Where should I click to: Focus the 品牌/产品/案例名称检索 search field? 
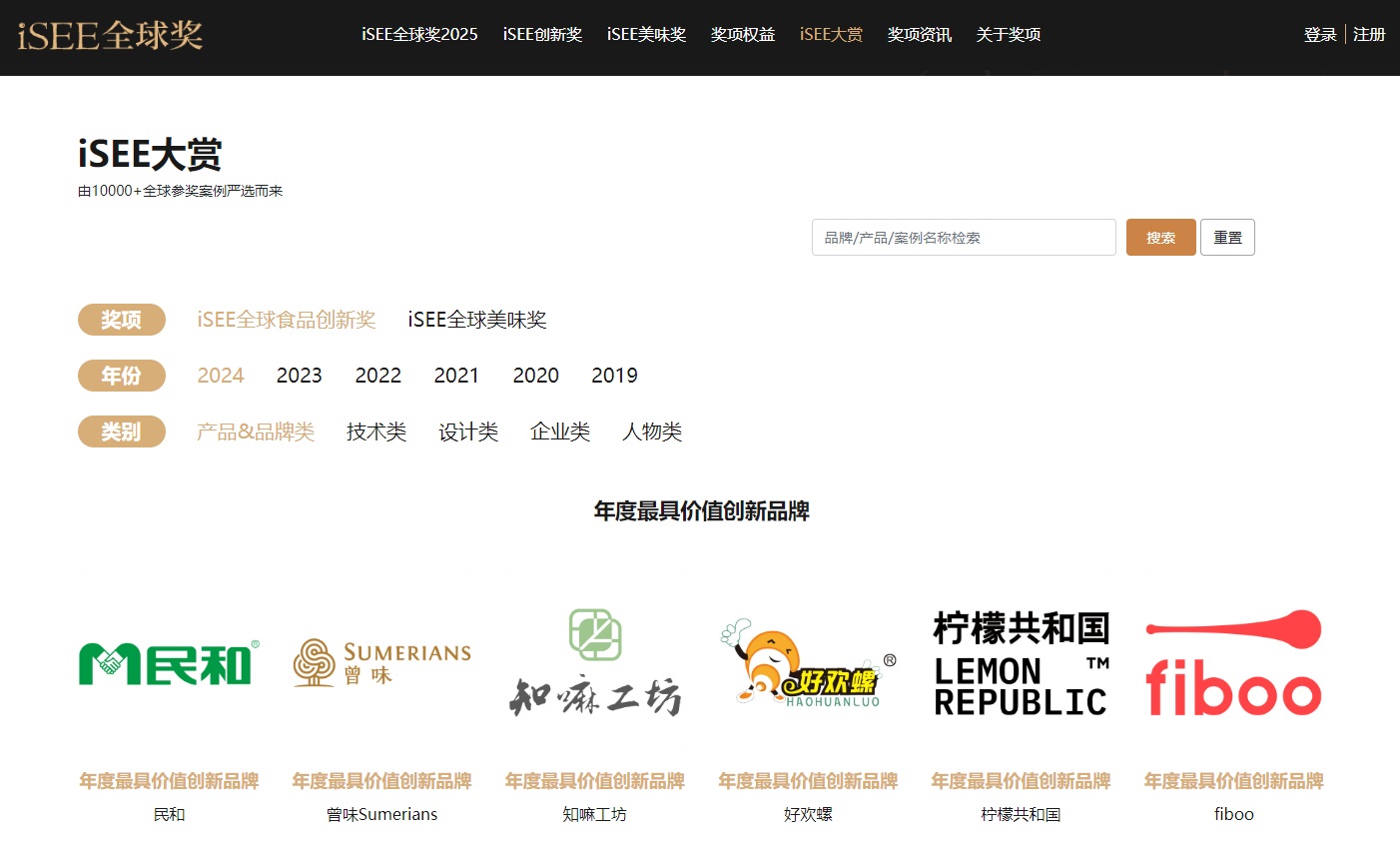click(964, 238)
